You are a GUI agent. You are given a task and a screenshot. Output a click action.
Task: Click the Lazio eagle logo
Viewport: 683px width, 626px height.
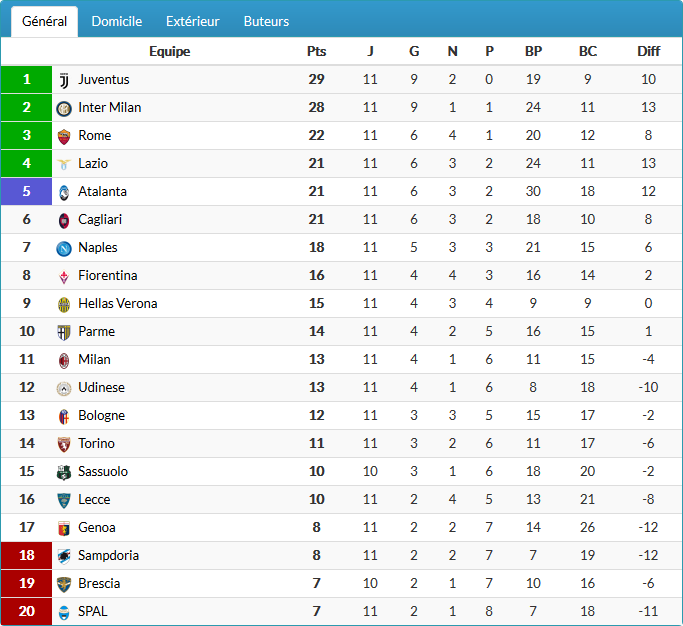(64, 164)
